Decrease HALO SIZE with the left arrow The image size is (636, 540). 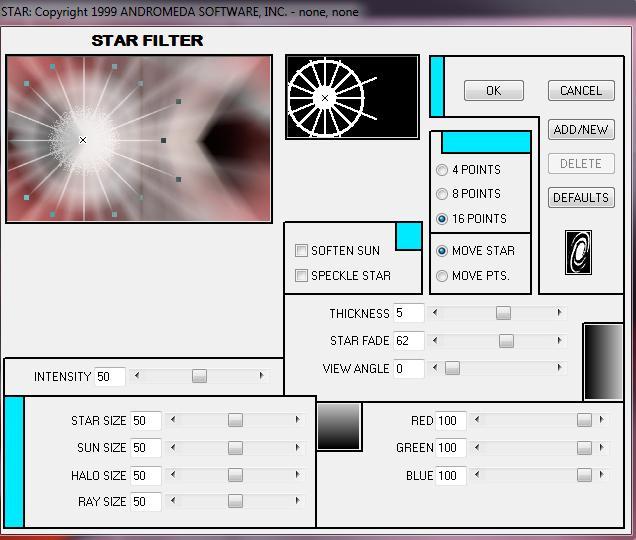click(173, 474)
